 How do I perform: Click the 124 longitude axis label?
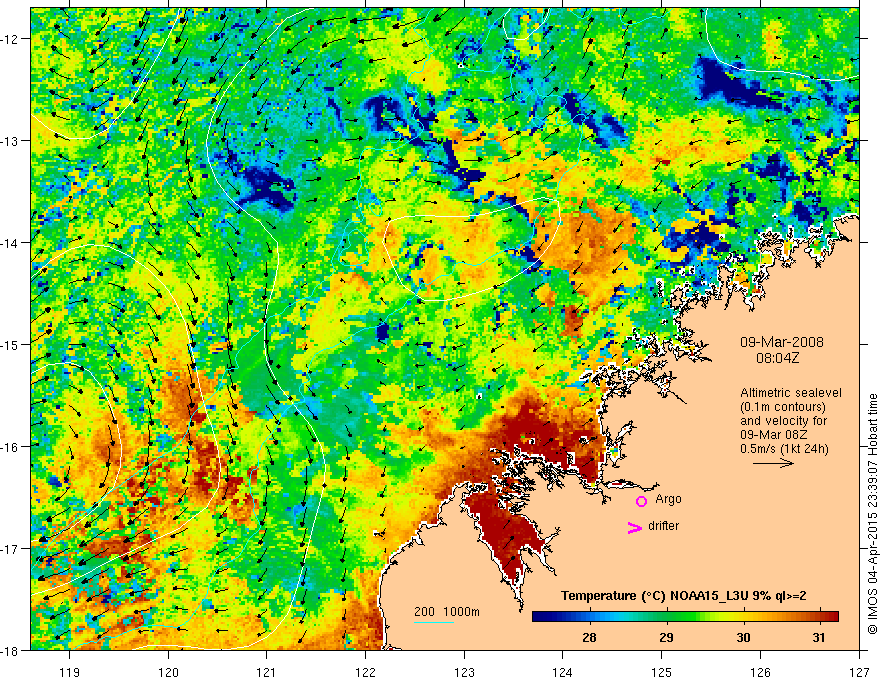pos(563,673)
